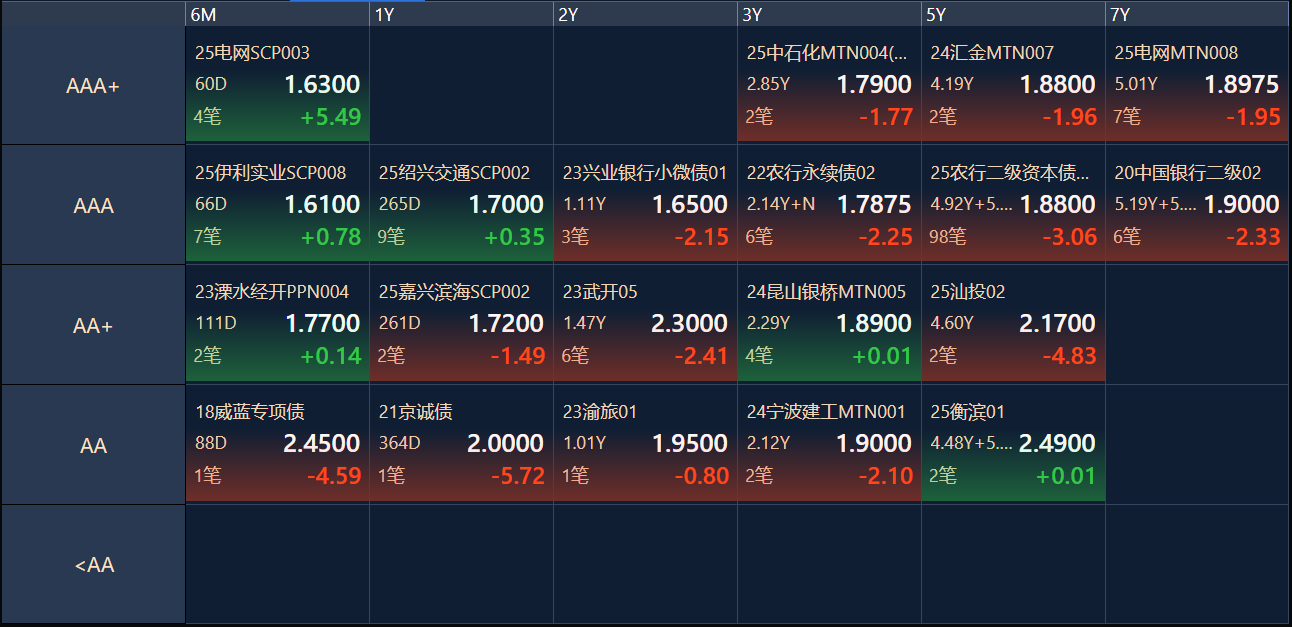Click trade count 98笔
Image resolution: width=1292 pixels, height=627 pixels.
[x=948, y=237]
